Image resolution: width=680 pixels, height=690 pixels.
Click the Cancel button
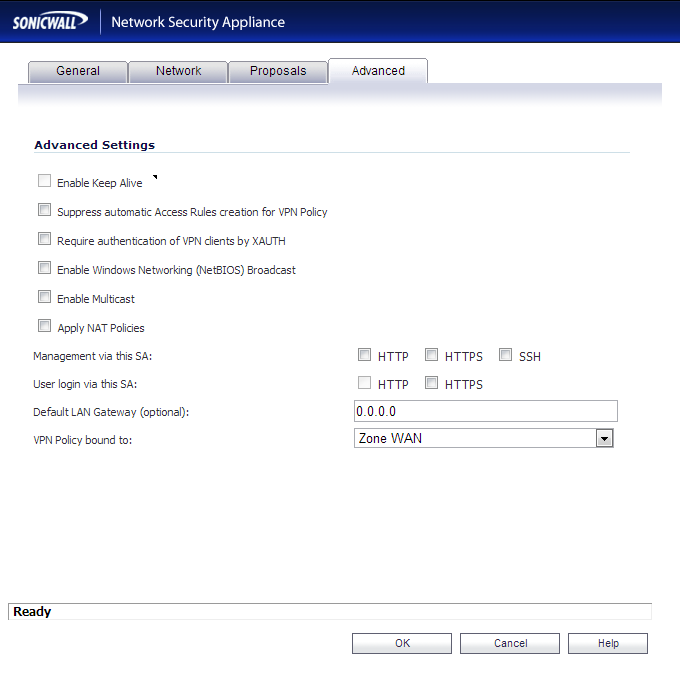pos(510,643)
